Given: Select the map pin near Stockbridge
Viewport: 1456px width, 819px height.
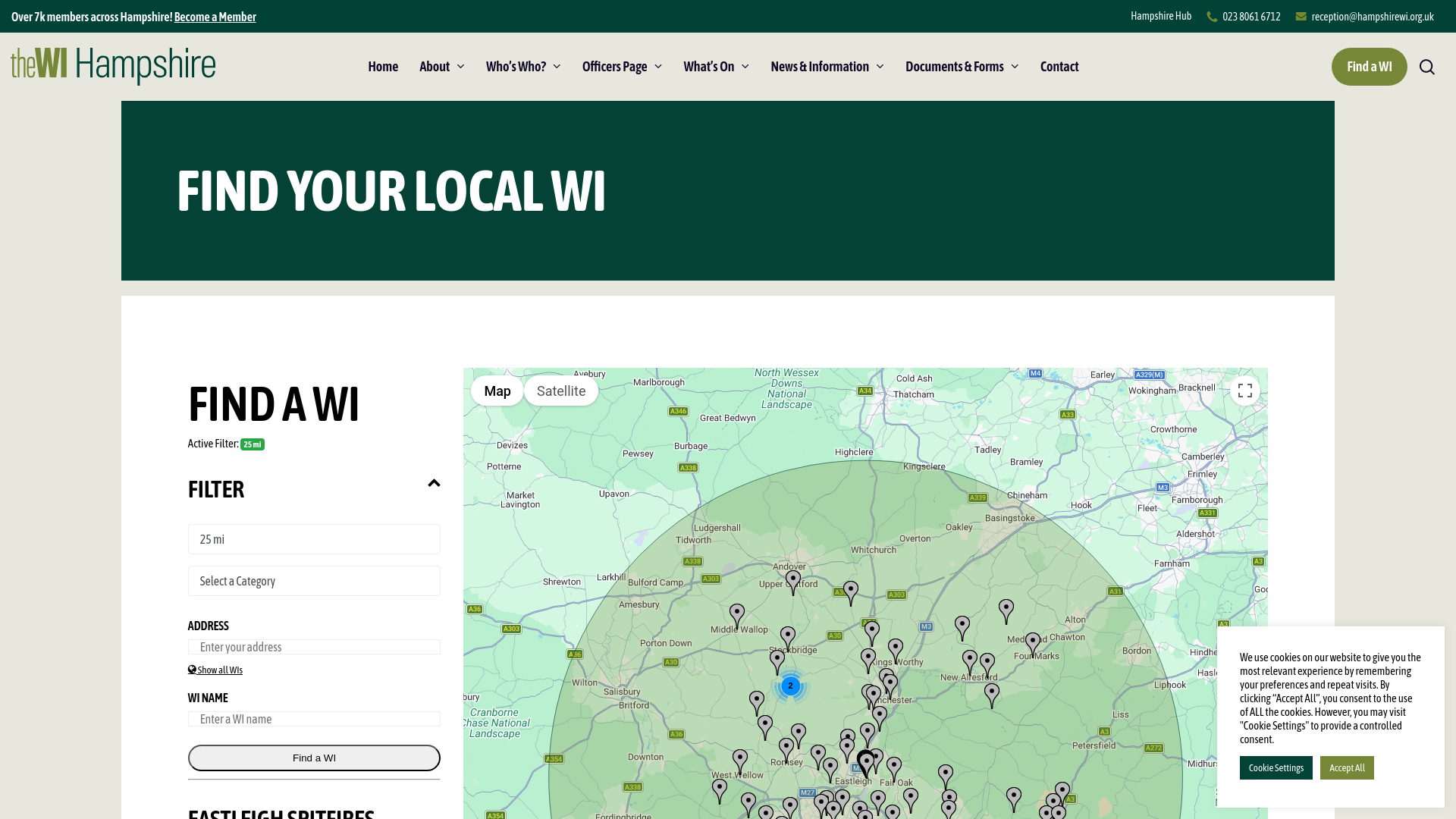Looking at the screenshot, I should (788, 638).
